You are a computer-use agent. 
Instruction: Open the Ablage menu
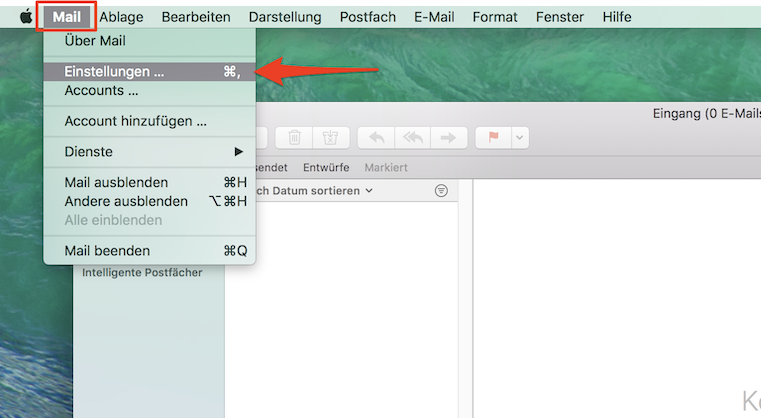pyautogui.click(x=121, y=17)
